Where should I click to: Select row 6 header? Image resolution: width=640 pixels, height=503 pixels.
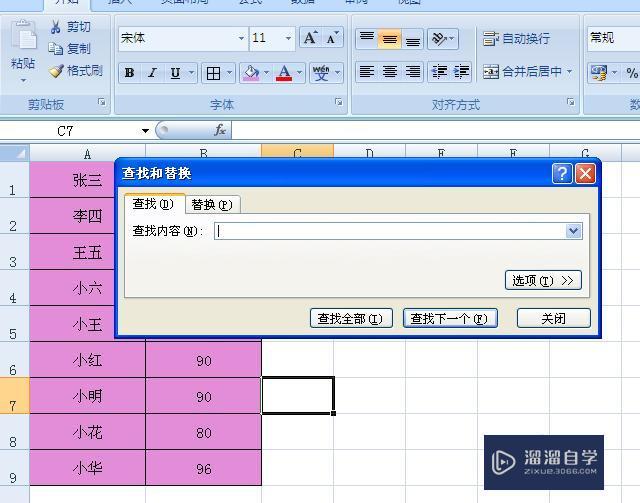15,360
